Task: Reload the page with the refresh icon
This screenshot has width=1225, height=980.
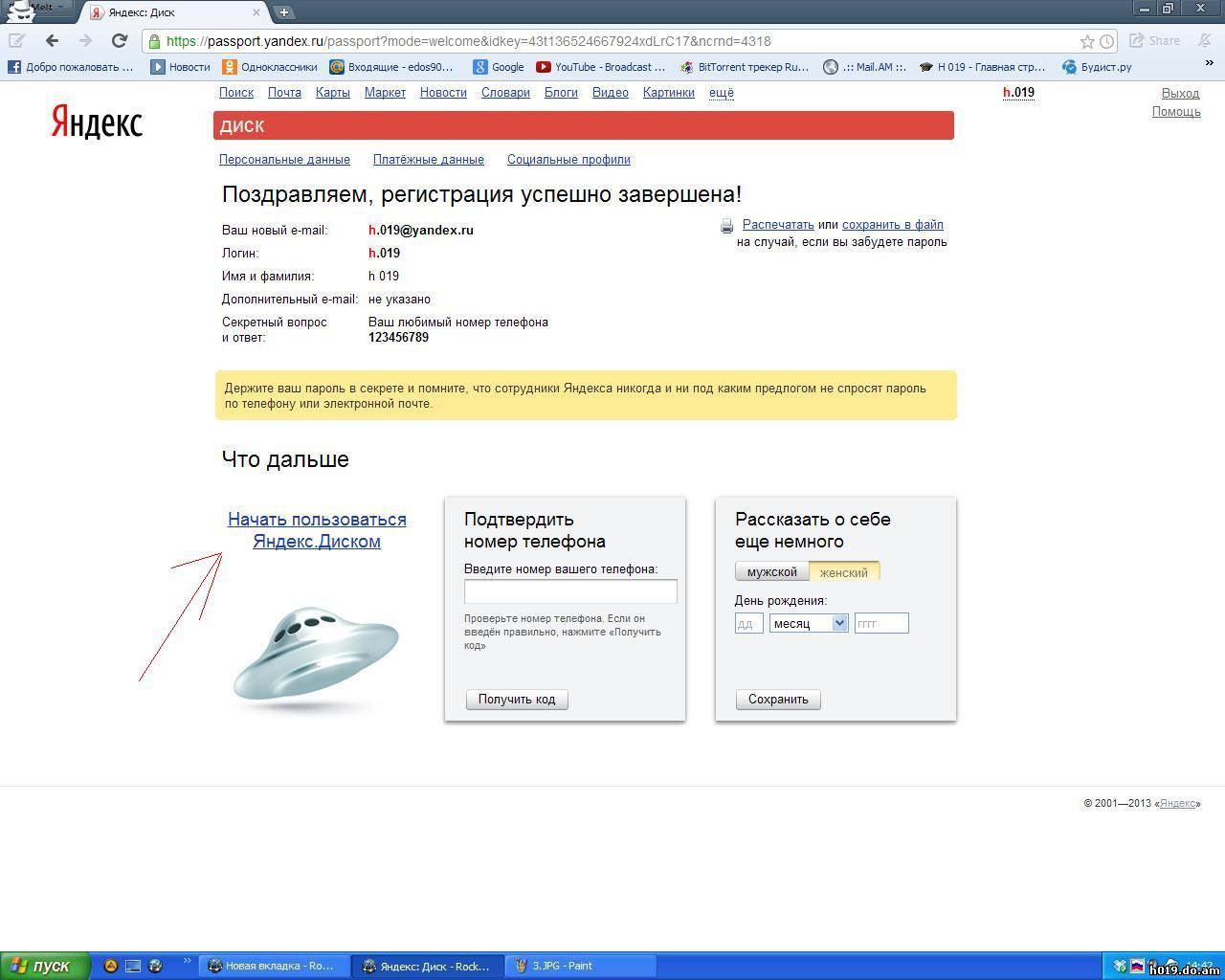Action: coord(119,40)
